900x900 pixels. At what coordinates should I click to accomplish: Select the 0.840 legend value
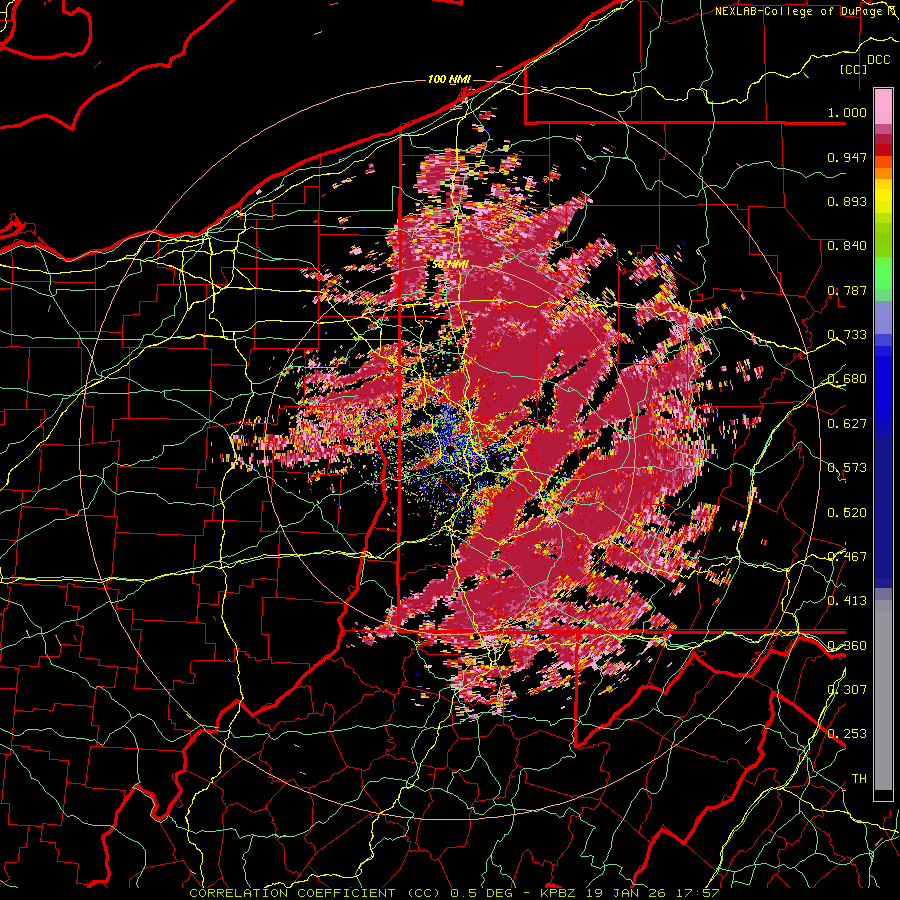point(847,246)
